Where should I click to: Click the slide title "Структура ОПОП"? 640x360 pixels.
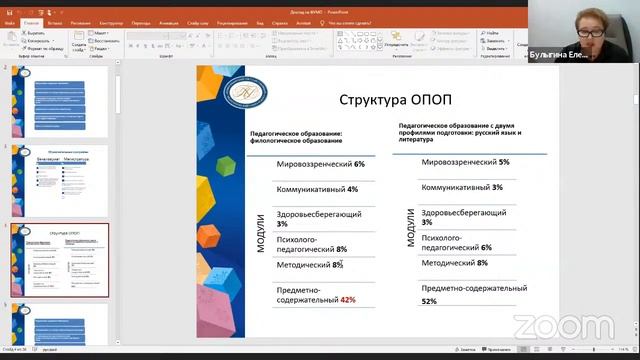tap(395, 100)
